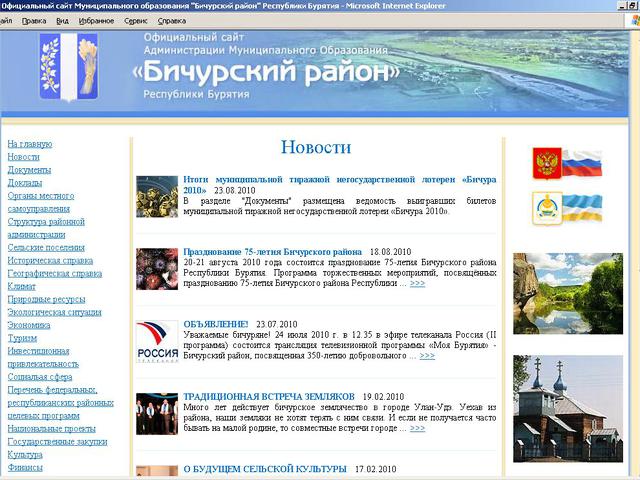Screen dimensions: 640x480
Task: Go to the На главную link
Action: point(30,144)
